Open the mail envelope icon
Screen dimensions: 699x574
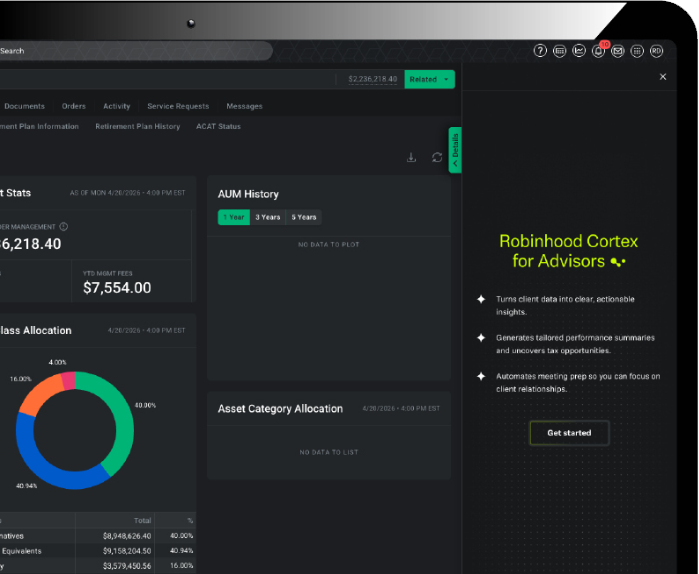617,51
